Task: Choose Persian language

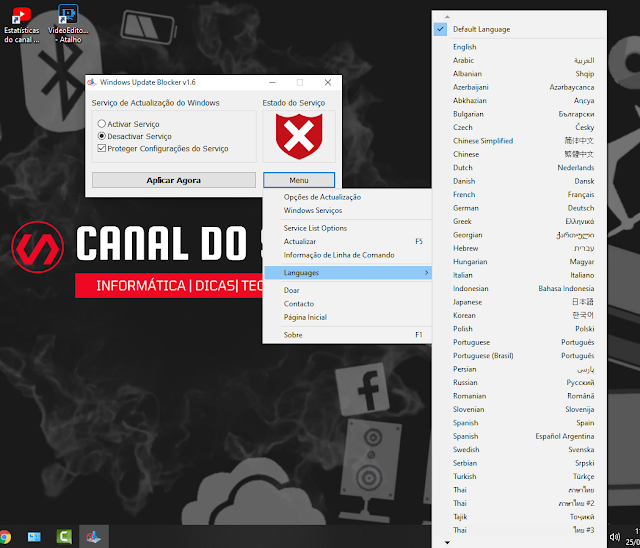Action: 519,369
